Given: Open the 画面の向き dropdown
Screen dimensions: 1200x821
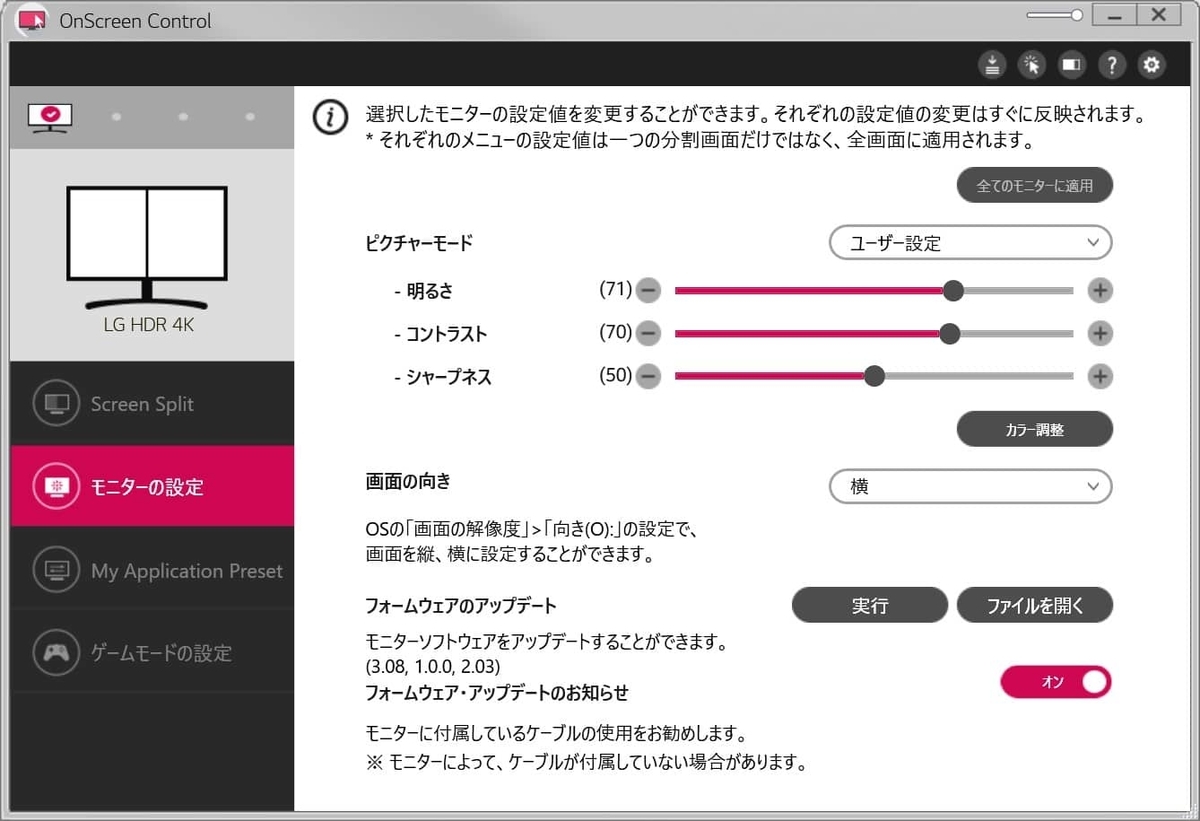Looking at the screenshot, I should point(971,486).
